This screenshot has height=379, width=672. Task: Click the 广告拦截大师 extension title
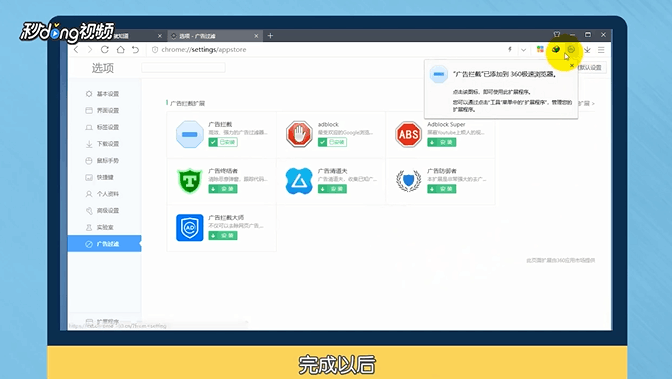[226, 217]
